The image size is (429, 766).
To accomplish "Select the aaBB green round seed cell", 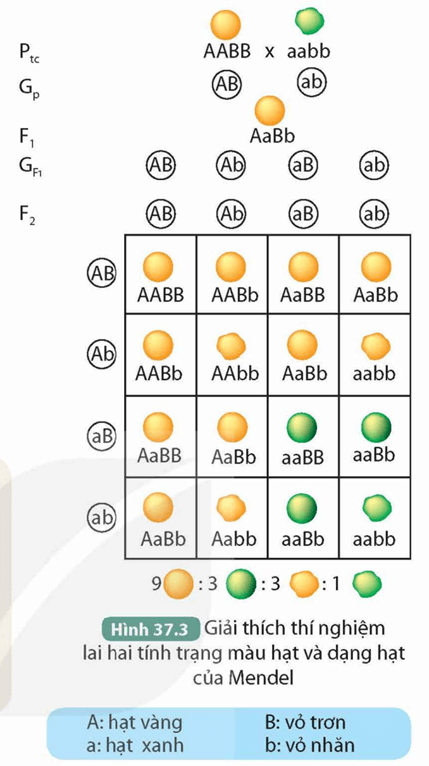I will 303,437.
